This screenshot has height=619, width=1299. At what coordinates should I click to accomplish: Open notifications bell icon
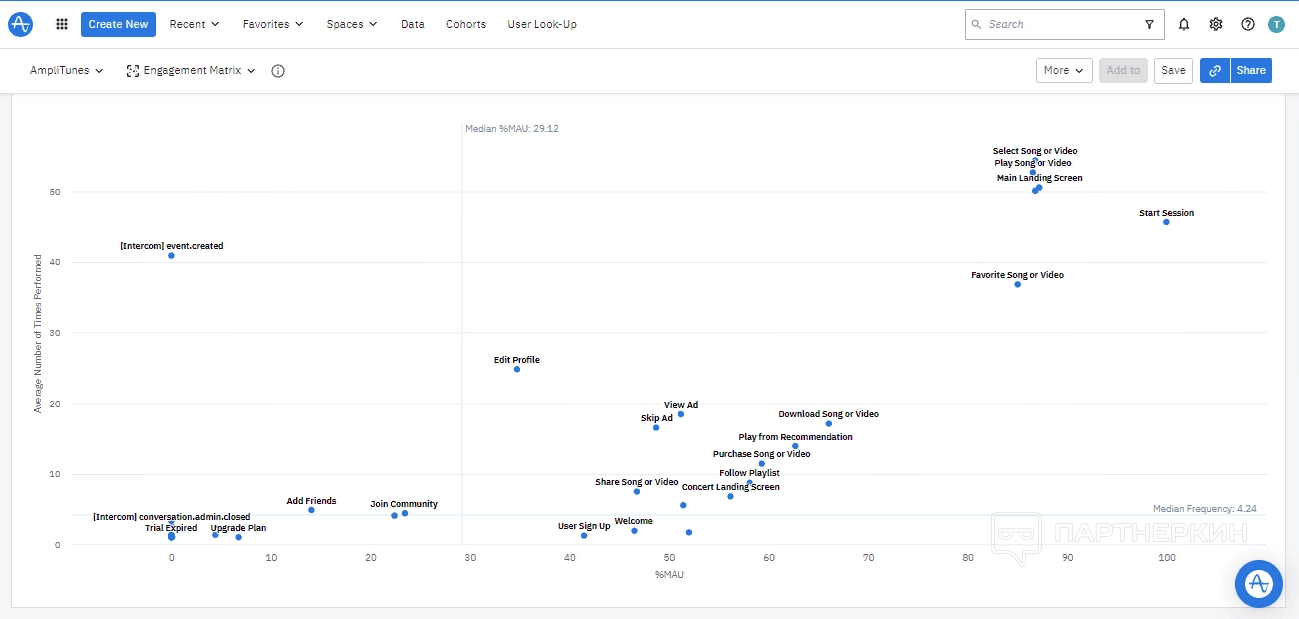click(1184, 24)
